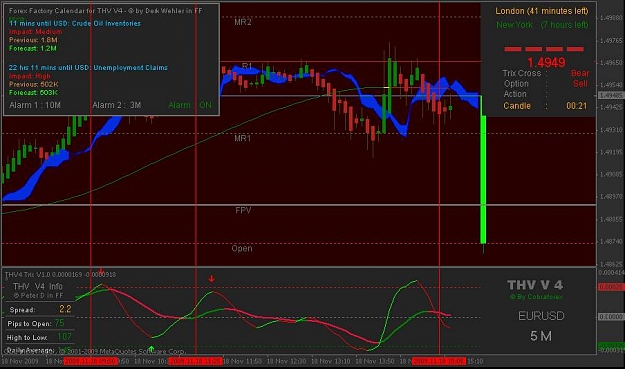The height and width of the screenshot is (369, 625).
Task: Click the large red 1.4949 price
Action: coord(546,62)
